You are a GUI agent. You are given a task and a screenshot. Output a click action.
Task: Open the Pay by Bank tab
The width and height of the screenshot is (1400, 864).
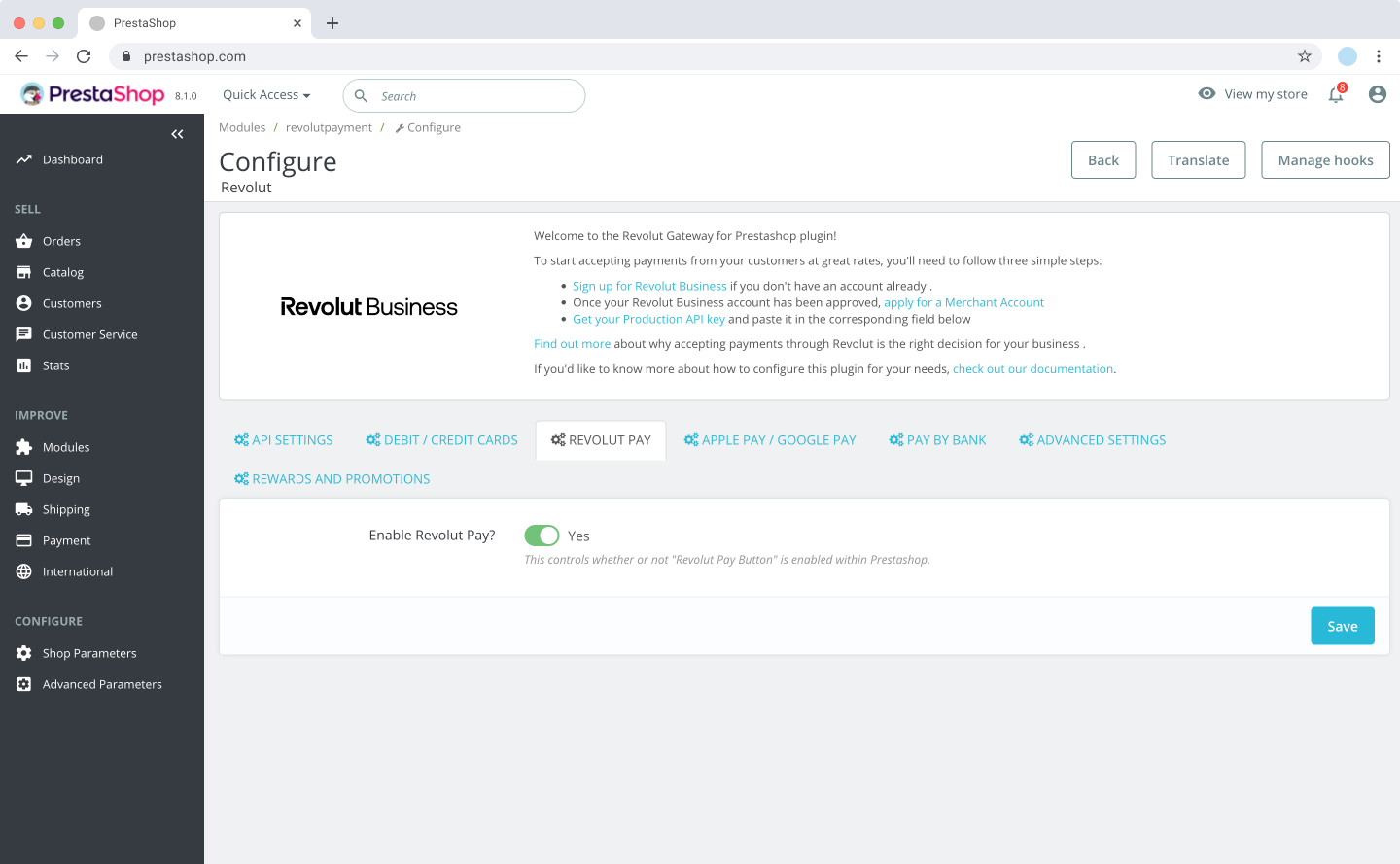pyautogui.click(x=937, y=440)
